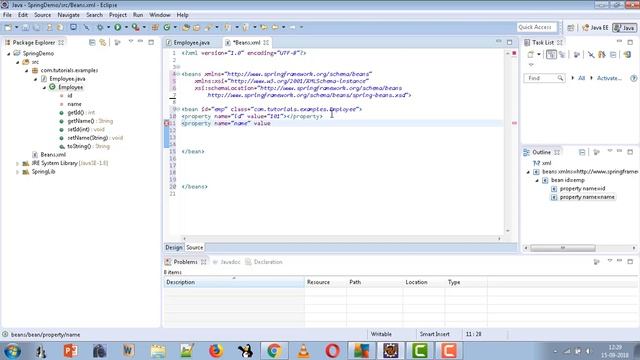Open Firefox from the taskbar
Image resolution: width=640 pixels, height=360 pixels.
[216, 351]
